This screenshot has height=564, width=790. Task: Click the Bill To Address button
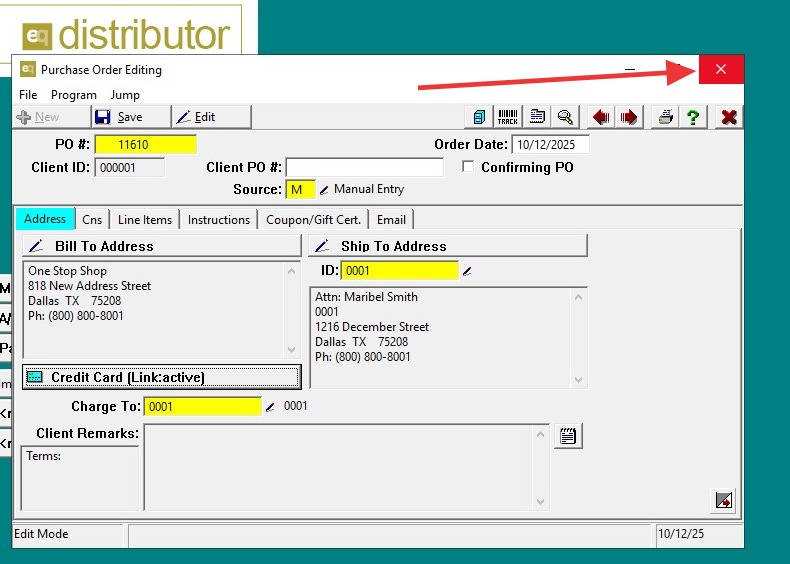pyautogui.click(x=162, y=246)
